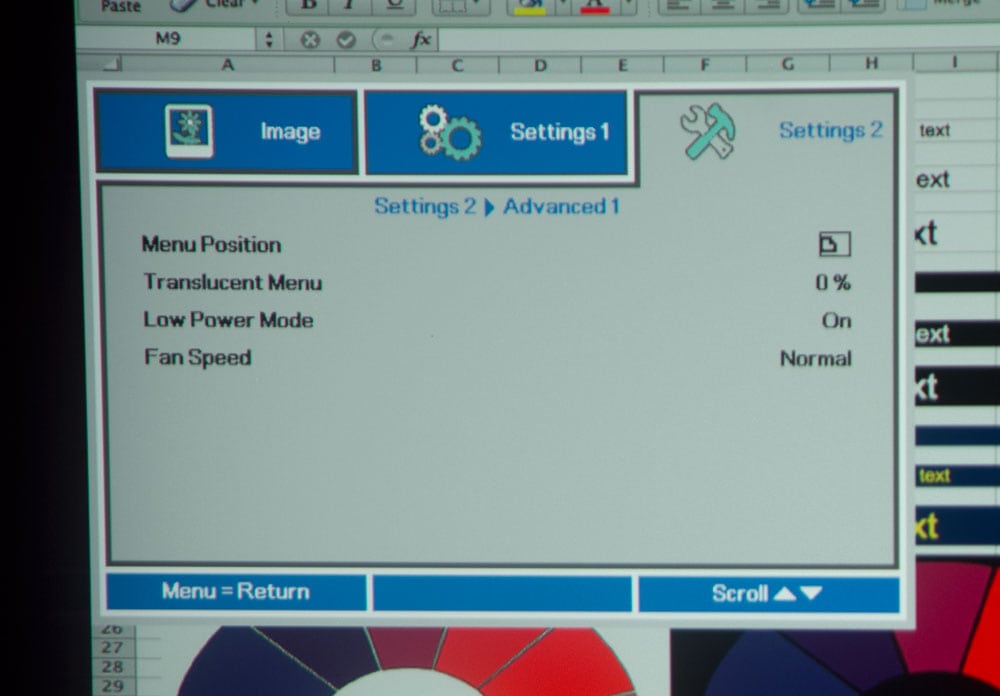Click the Settings 2 breadcrumb text

coord(425,207)
